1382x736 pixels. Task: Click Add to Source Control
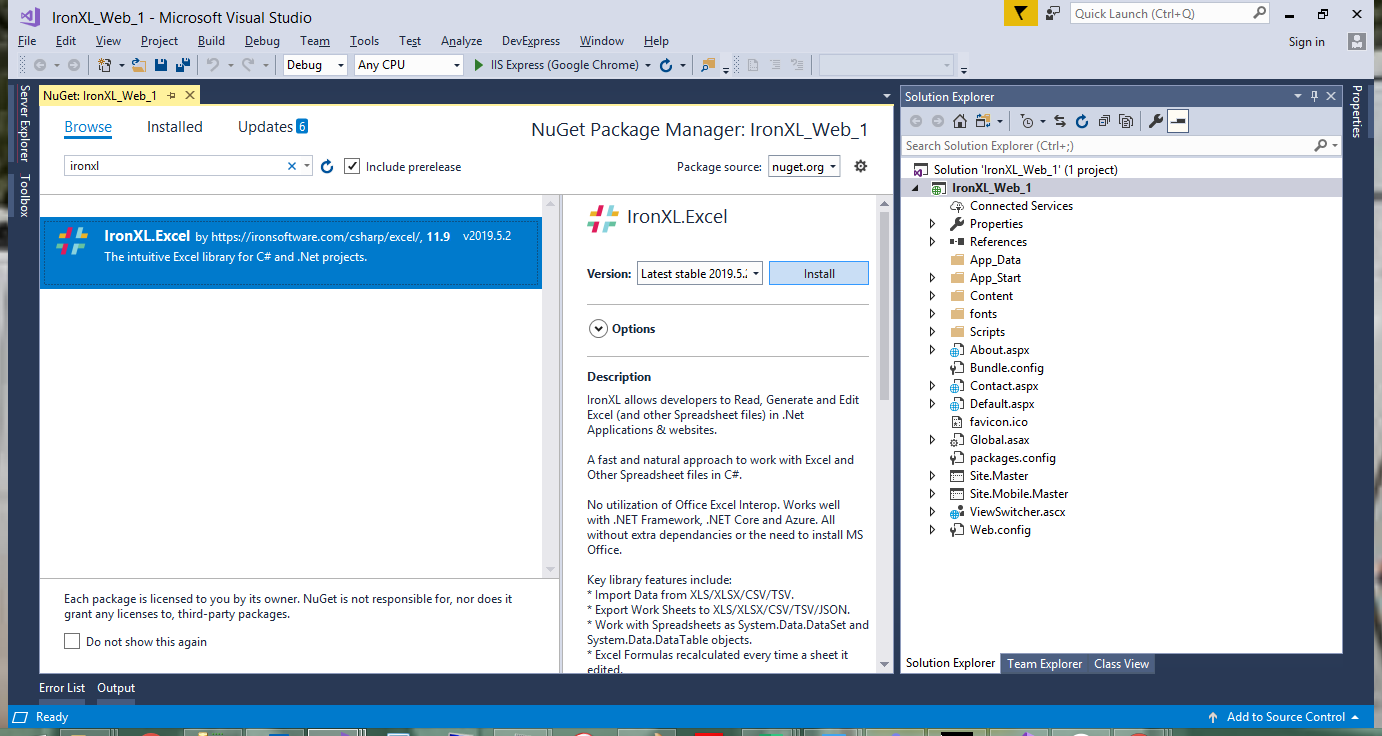(x=1285, y=717)
